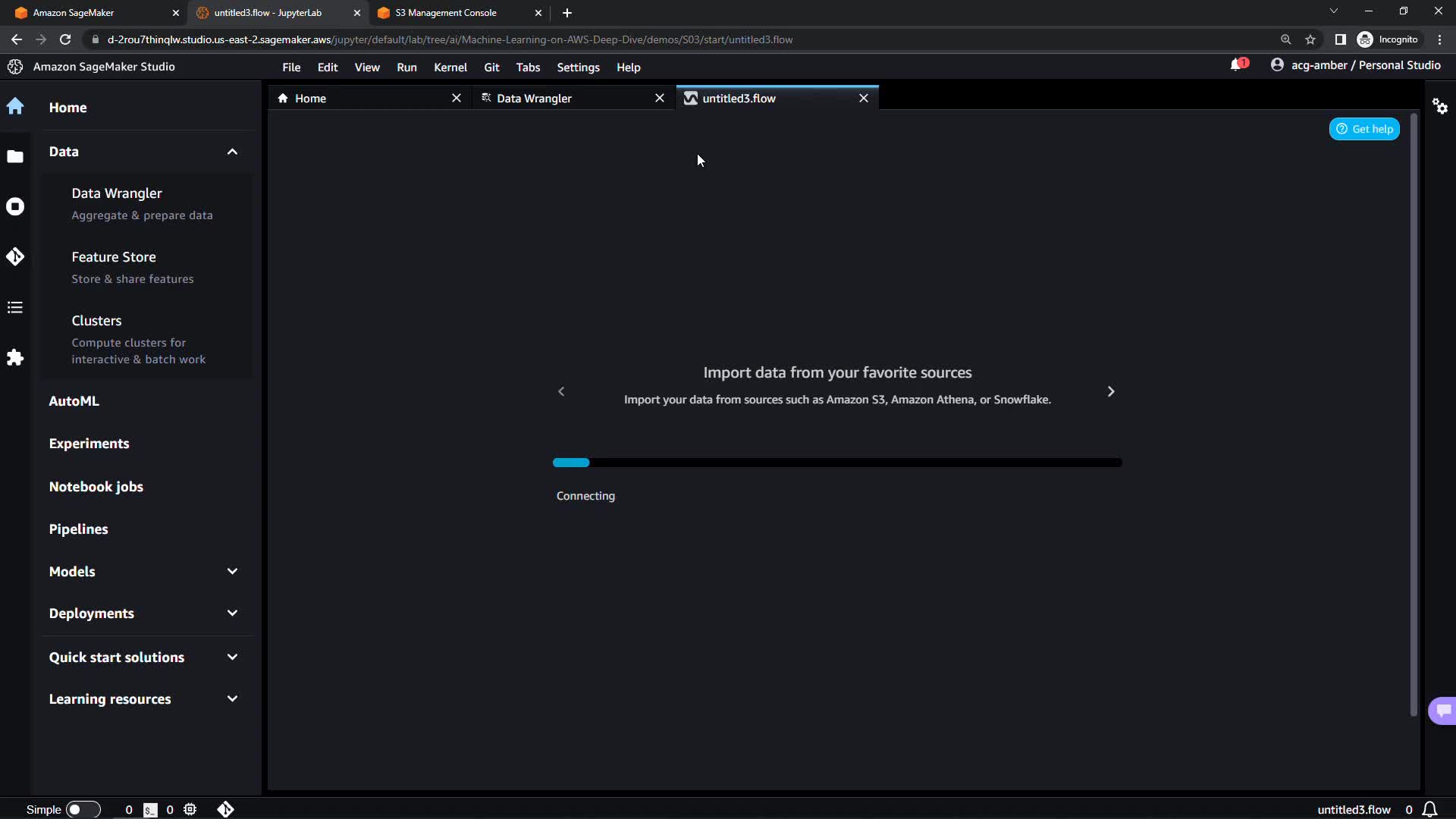Click the Connecting progress bar

837,463
